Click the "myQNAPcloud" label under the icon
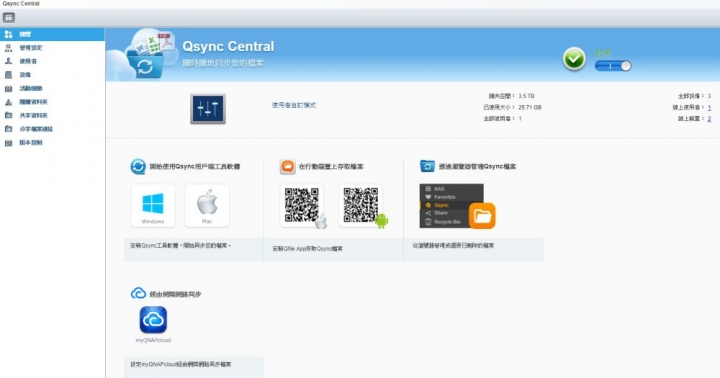 [153, 340]
